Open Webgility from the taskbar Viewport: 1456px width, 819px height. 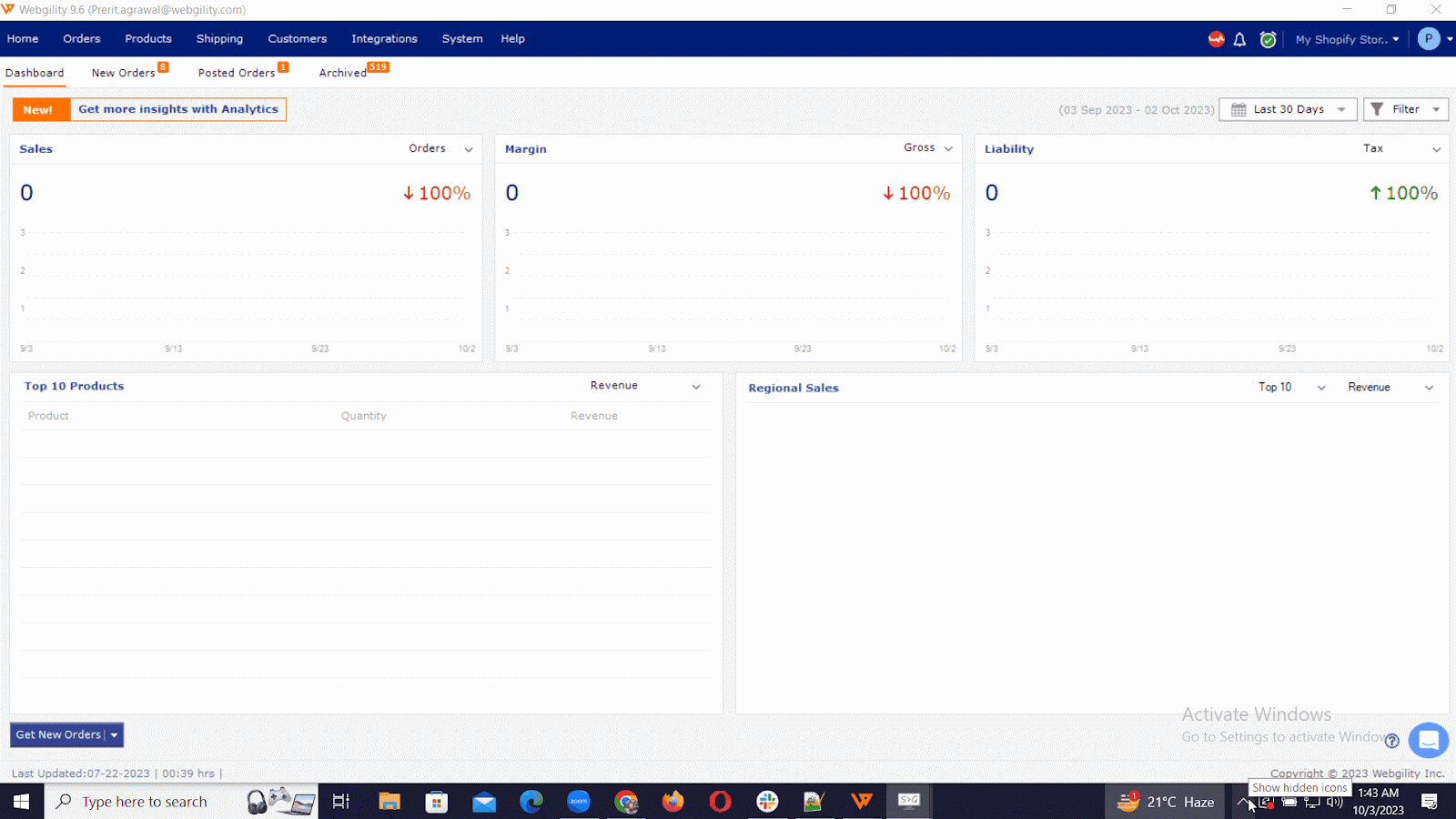tap(861, 801)
